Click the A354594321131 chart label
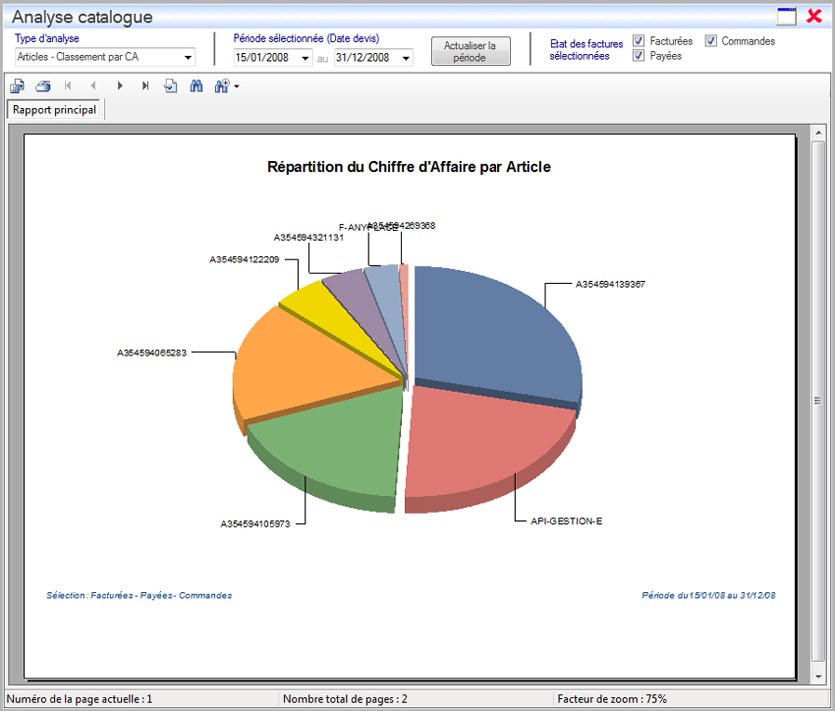835x711 pixels. (x=308, y=238)
